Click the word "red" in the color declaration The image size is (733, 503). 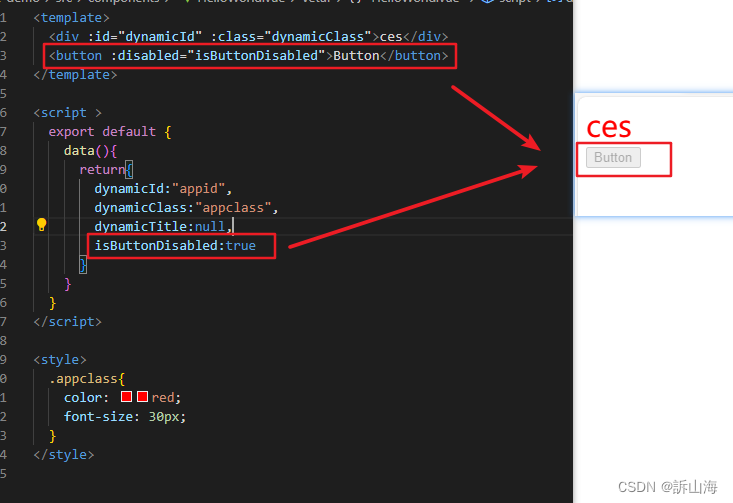click(x=163, y=397)
